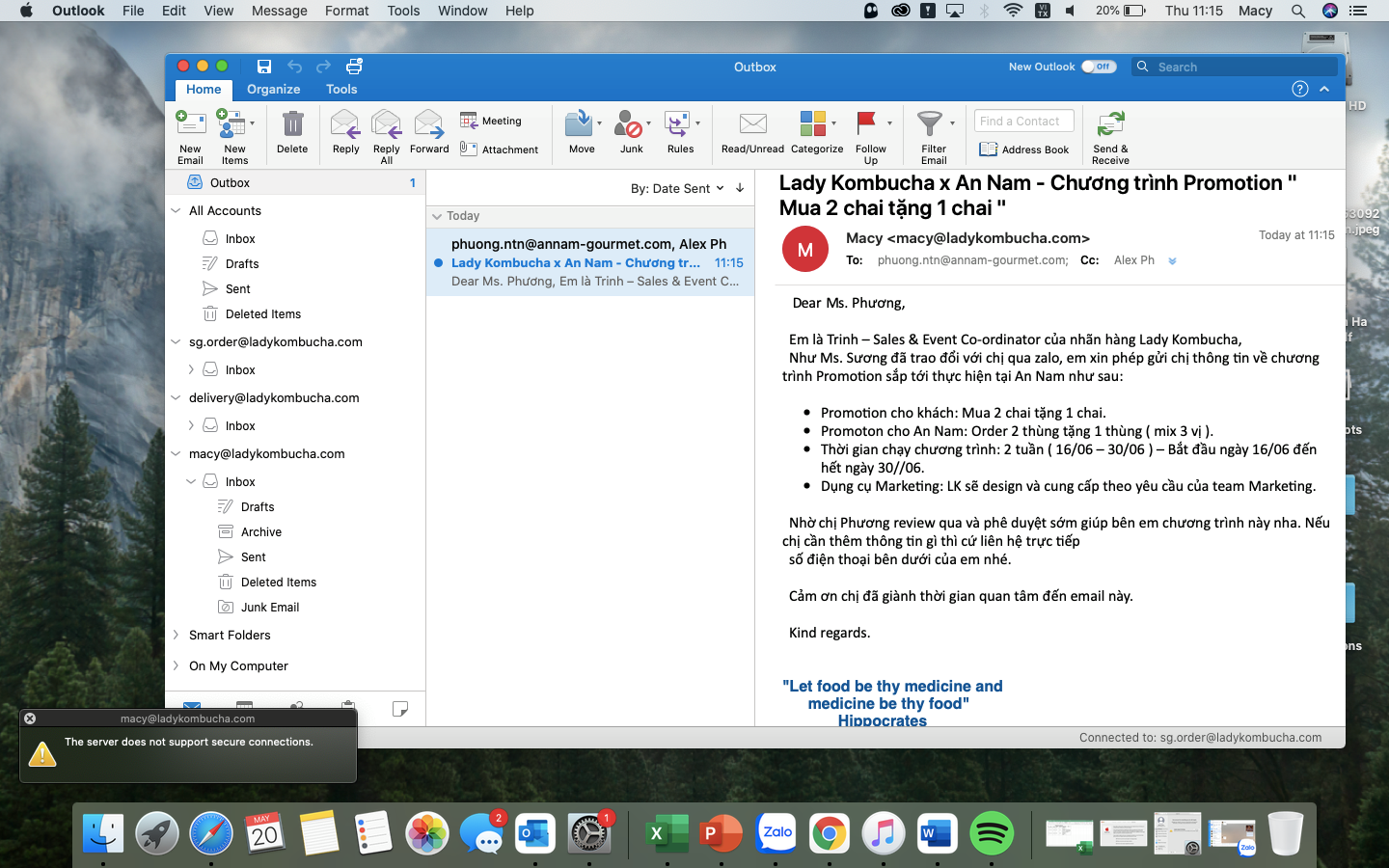This screenshot has width=1389, height=868.
Task: Open New Items dropdown arrow
Action: [x=252, y=123]
